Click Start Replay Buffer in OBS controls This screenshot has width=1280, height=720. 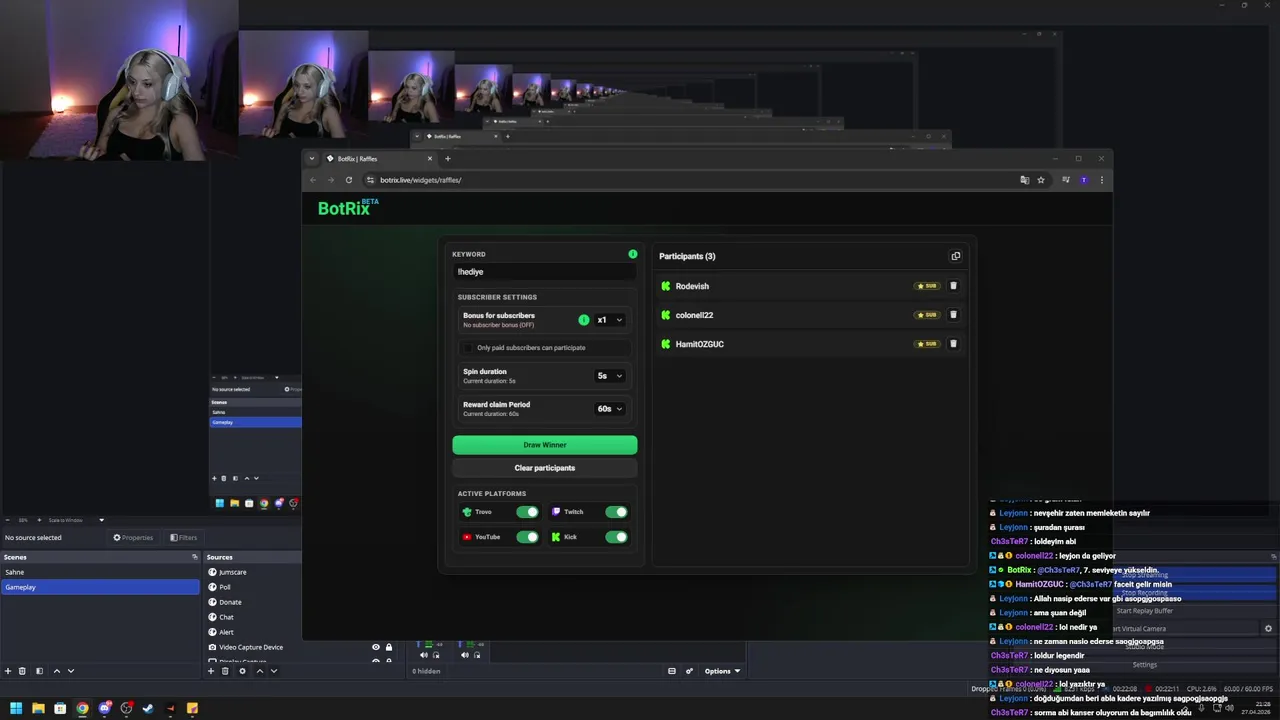1145,611
